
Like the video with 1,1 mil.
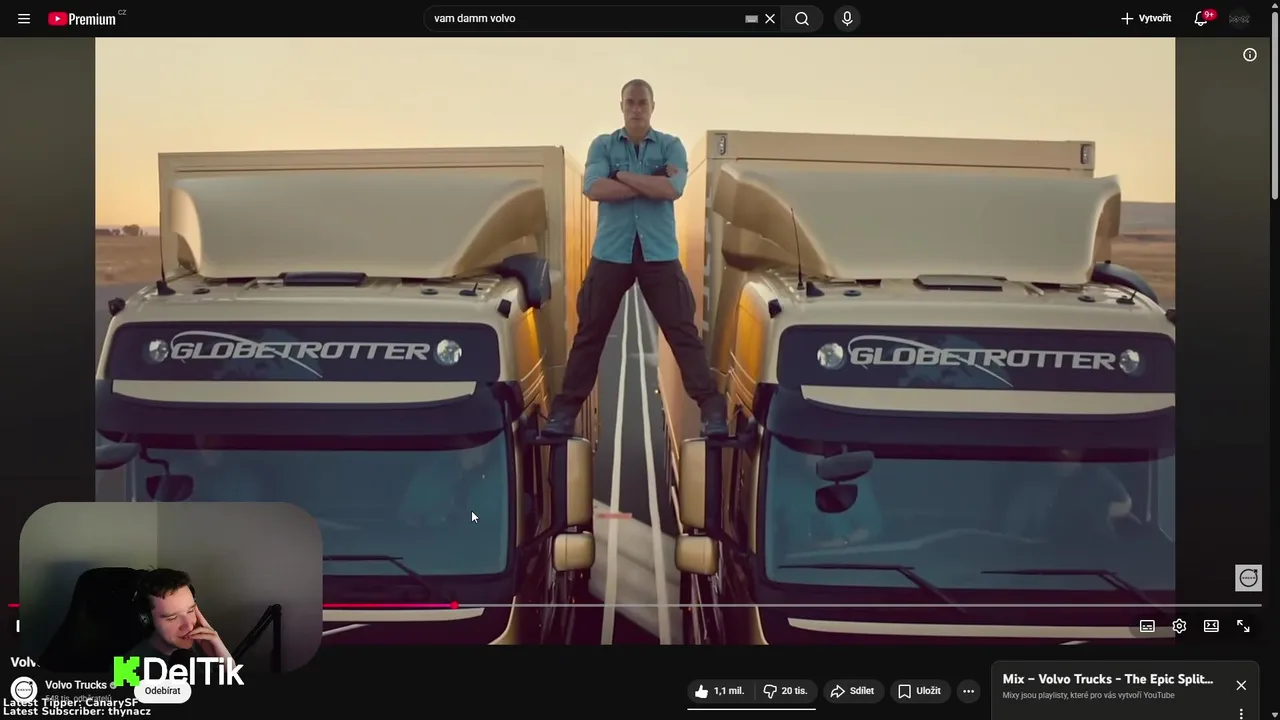719,691
